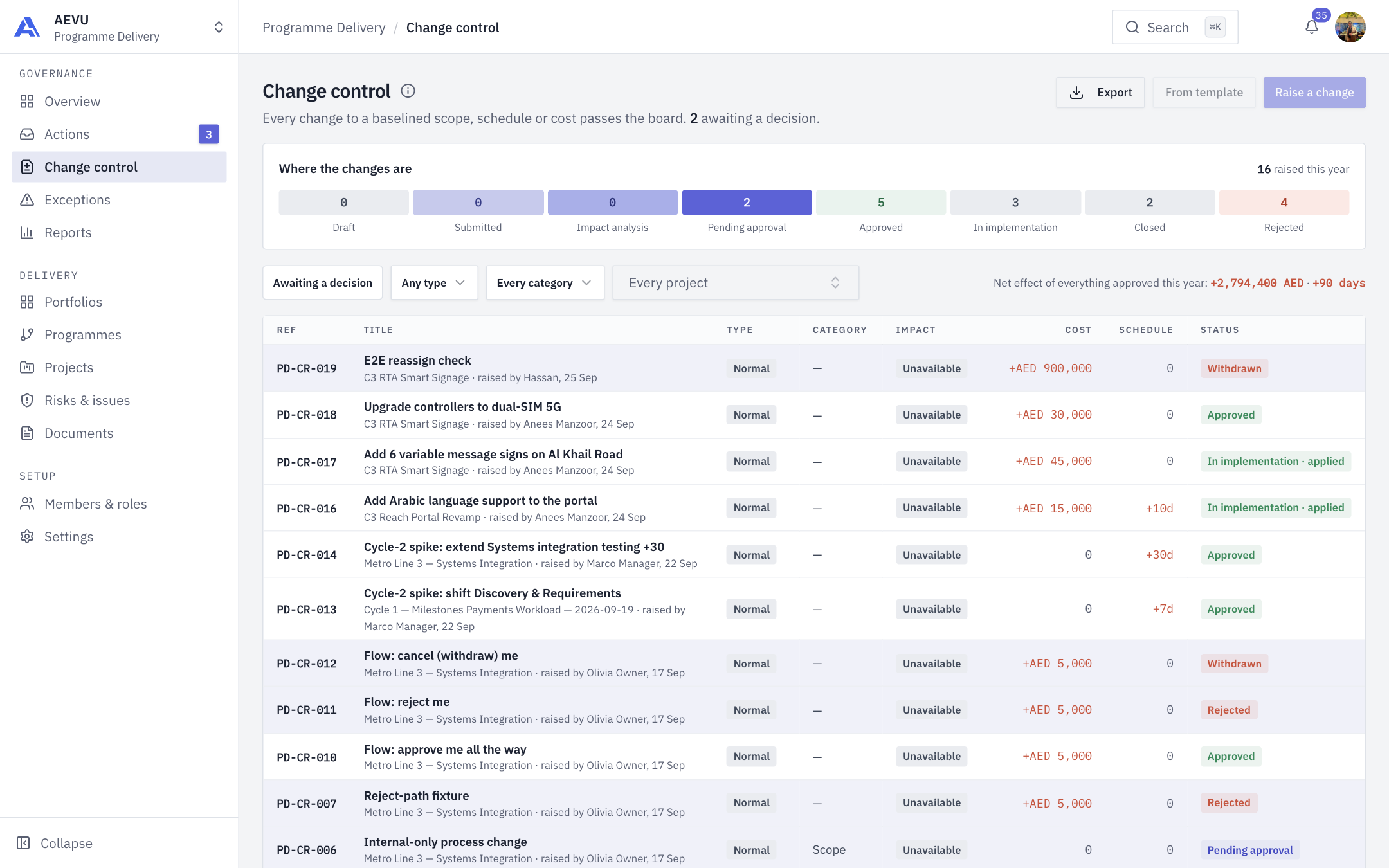Click the Rejected status on PD-CR-011
This screenshot has width=1389, height=868.
click(x=1228, y=710)
